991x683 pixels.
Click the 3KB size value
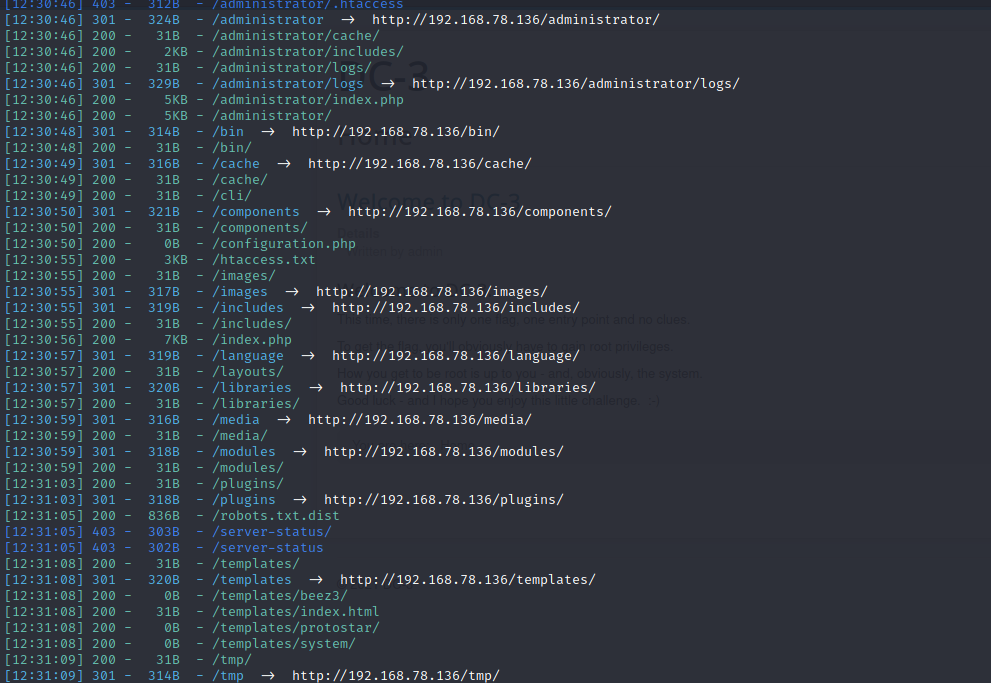[x=176, y=260]
